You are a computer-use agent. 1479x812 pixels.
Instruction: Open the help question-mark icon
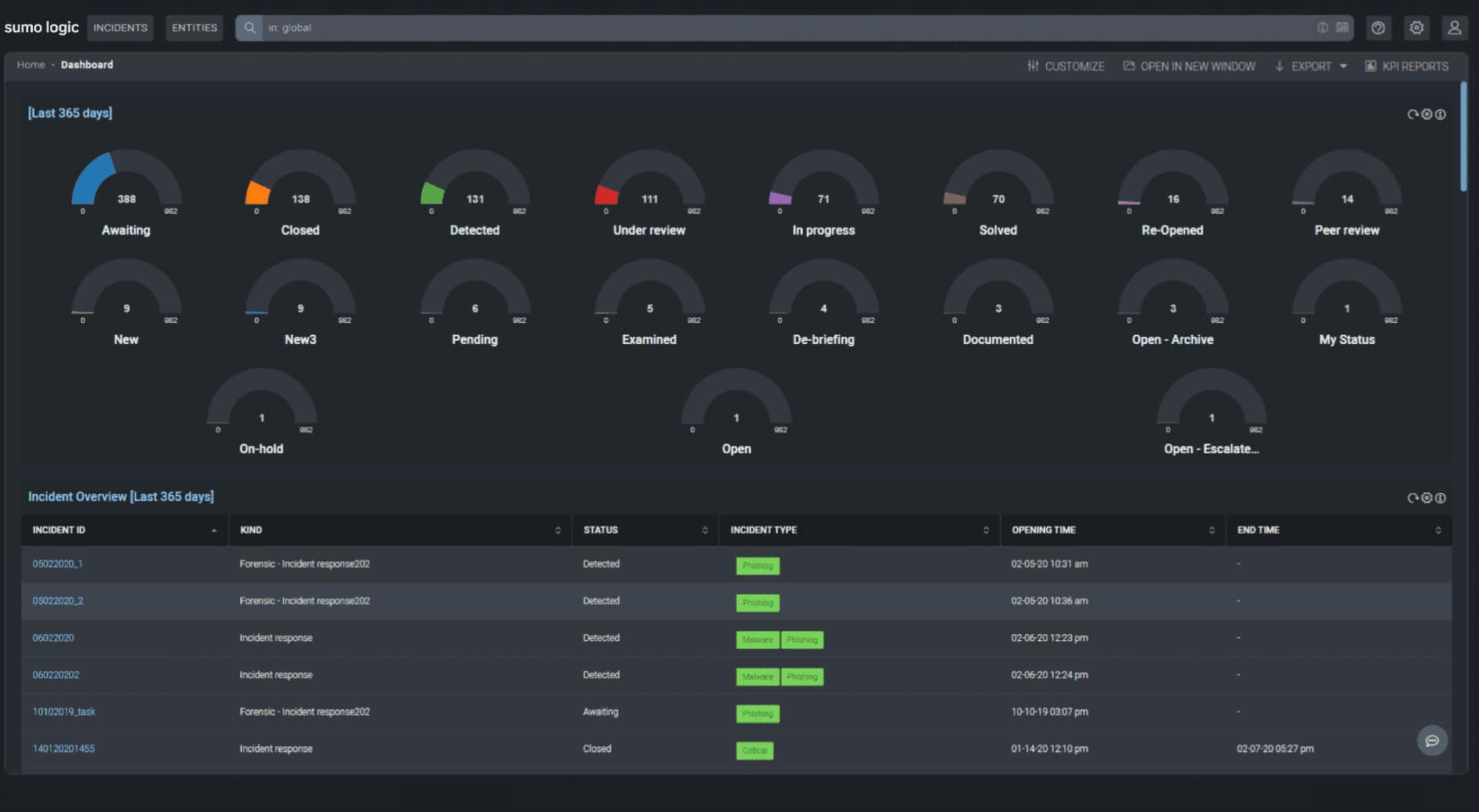click(1378, 27)
